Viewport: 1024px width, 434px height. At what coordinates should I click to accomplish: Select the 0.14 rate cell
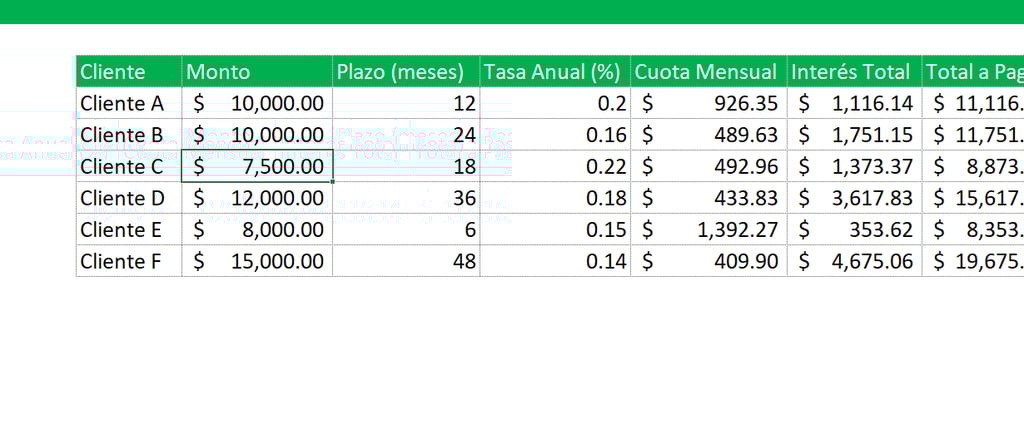tap(554, 261)
